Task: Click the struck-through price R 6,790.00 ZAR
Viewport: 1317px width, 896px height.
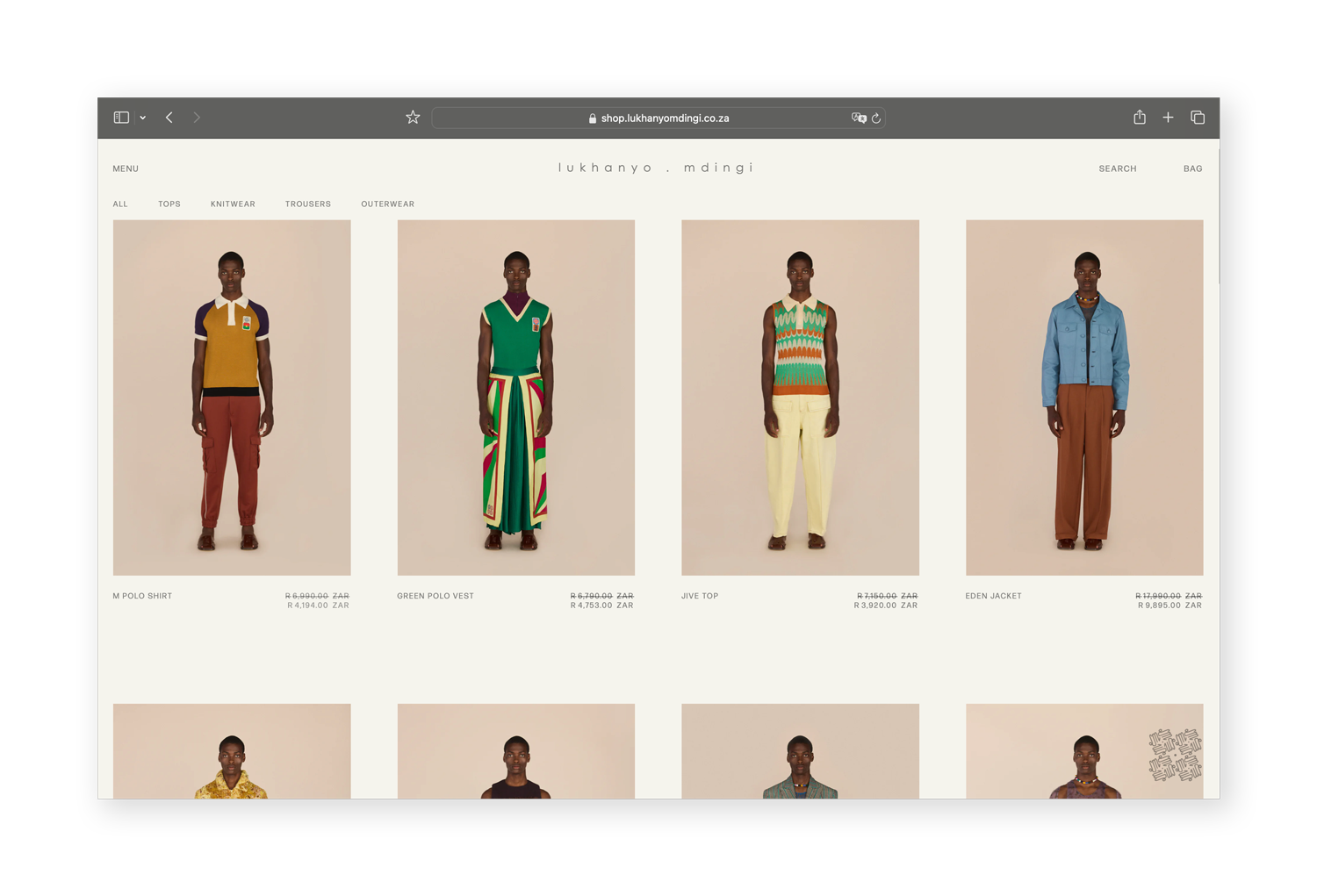Action: coord(602,596)
